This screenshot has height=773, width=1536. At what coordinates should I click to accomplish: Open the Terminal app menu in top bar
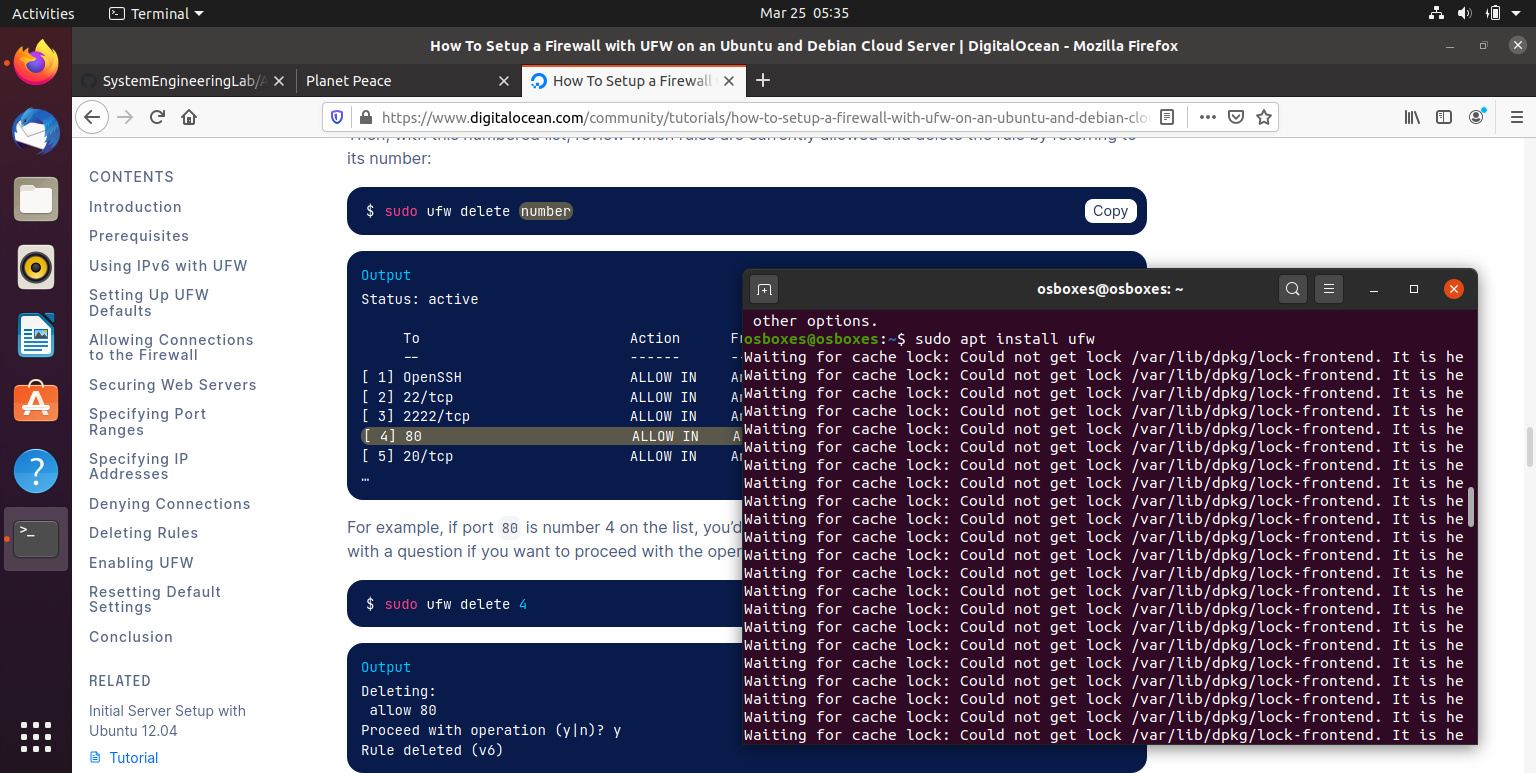click(x=156, y=13)
